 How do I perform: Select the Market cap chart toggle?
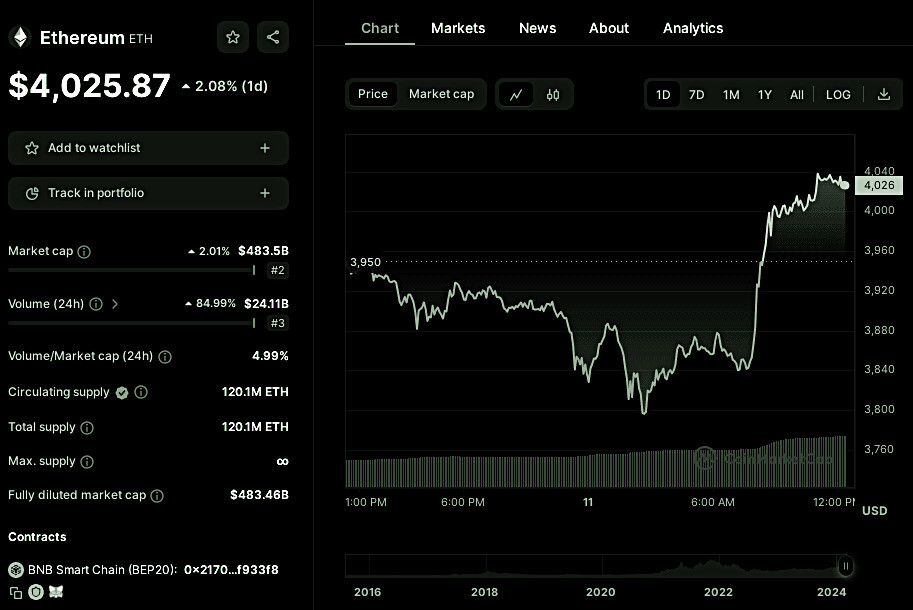(x=441, y=94)
